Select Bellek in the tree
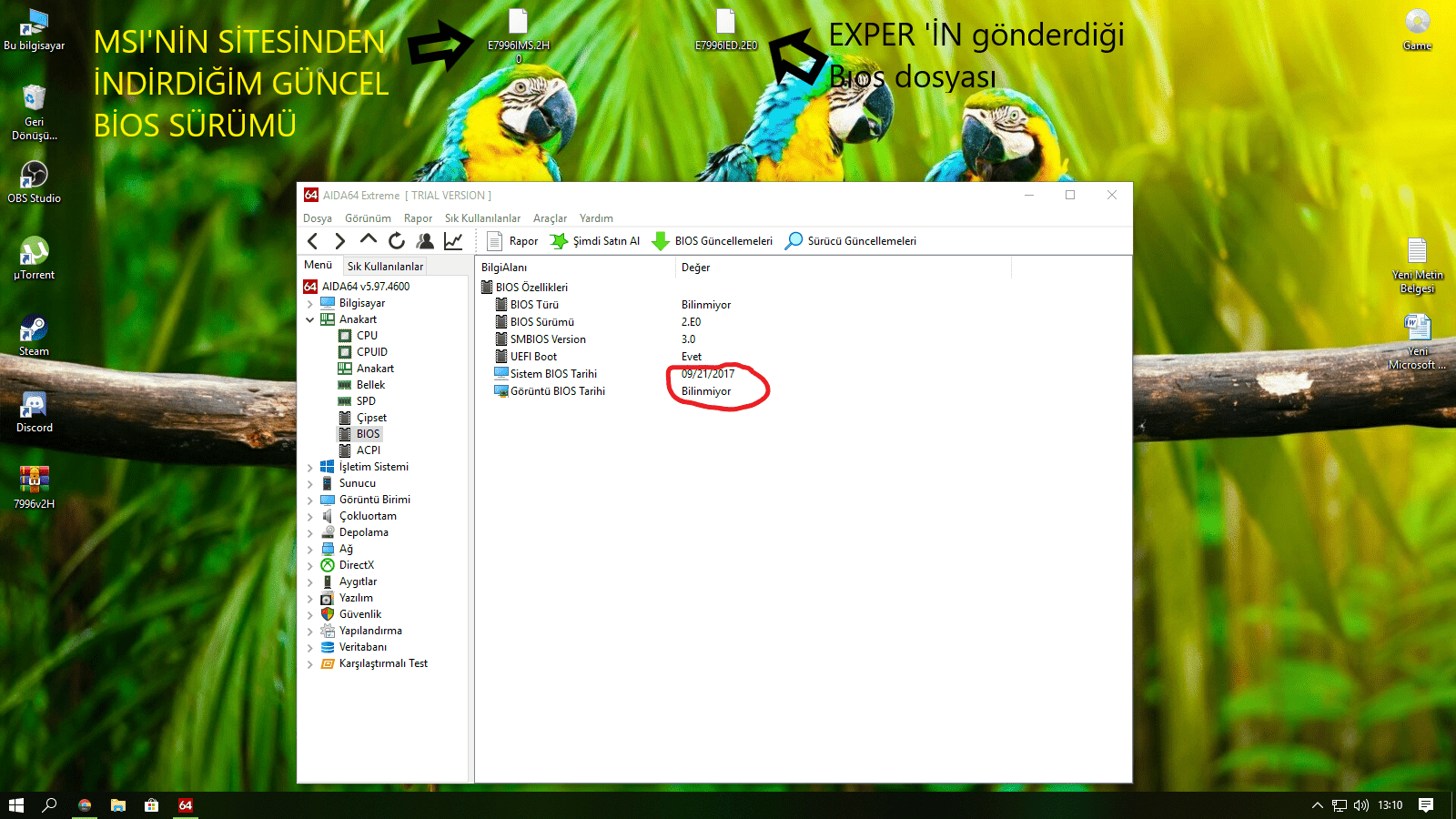1456x819 pixels. pyautogui.click(x=361, y=385)
